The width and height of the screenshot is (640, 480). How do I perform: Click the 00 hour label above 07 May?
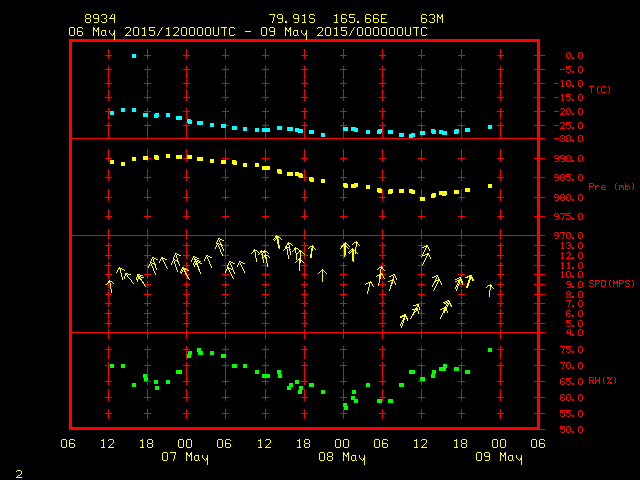tap(185, 444)
